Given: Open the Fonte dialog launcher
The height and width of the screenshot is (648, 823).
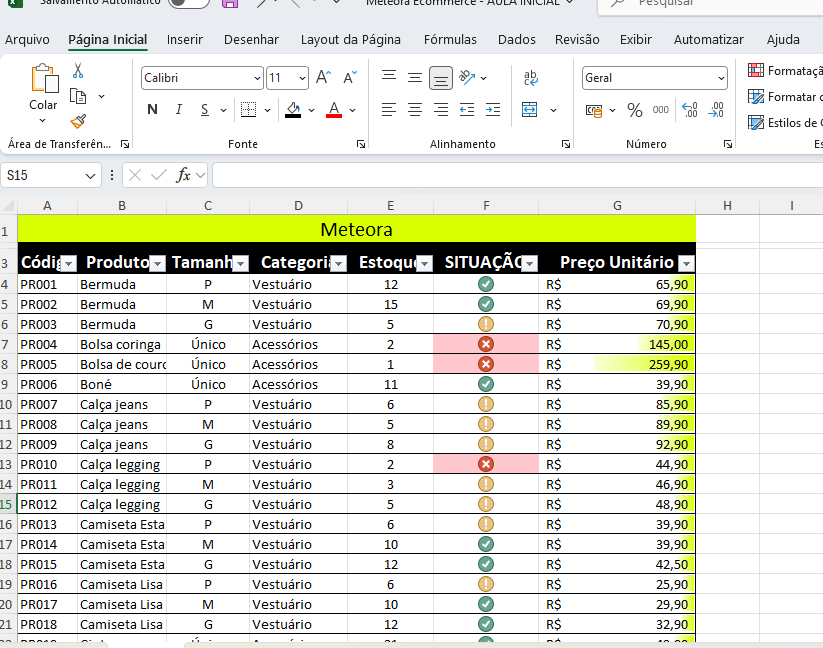Looking at the screenshot, I should point(361,144).
